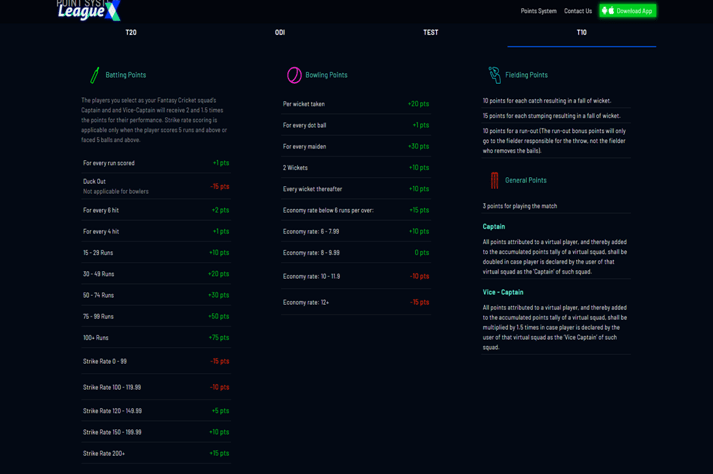Switch to the T20 tab
Viewport: 713px width, 474px height.
click(131, 33)
